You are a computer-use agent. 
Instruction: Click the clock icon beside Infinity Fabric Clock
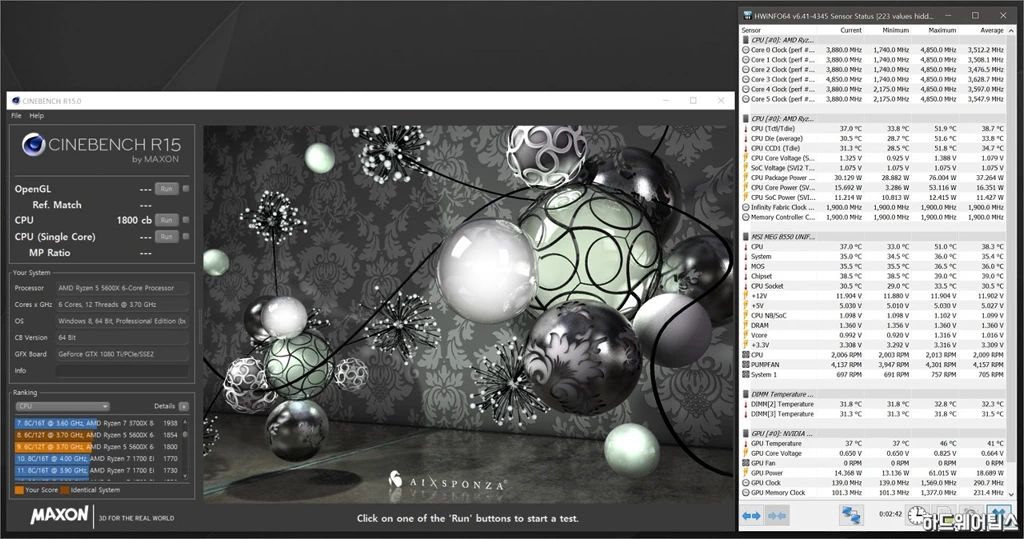[x=745, y=207]
